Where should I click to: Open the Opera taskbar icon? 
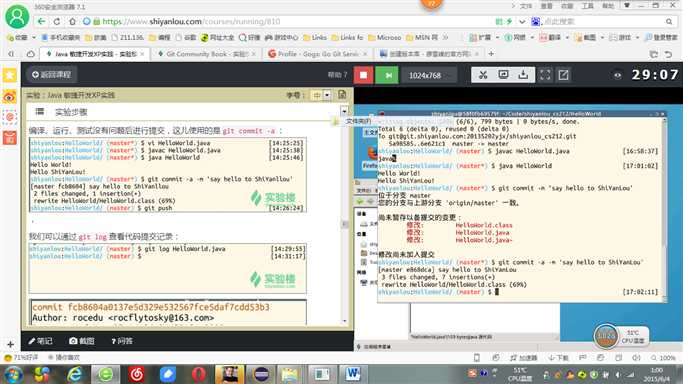click(x=198, y=374)
